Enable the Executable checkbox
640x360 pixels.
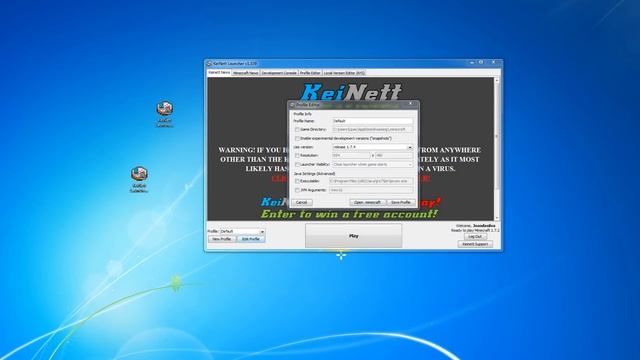tap(297, 181)
